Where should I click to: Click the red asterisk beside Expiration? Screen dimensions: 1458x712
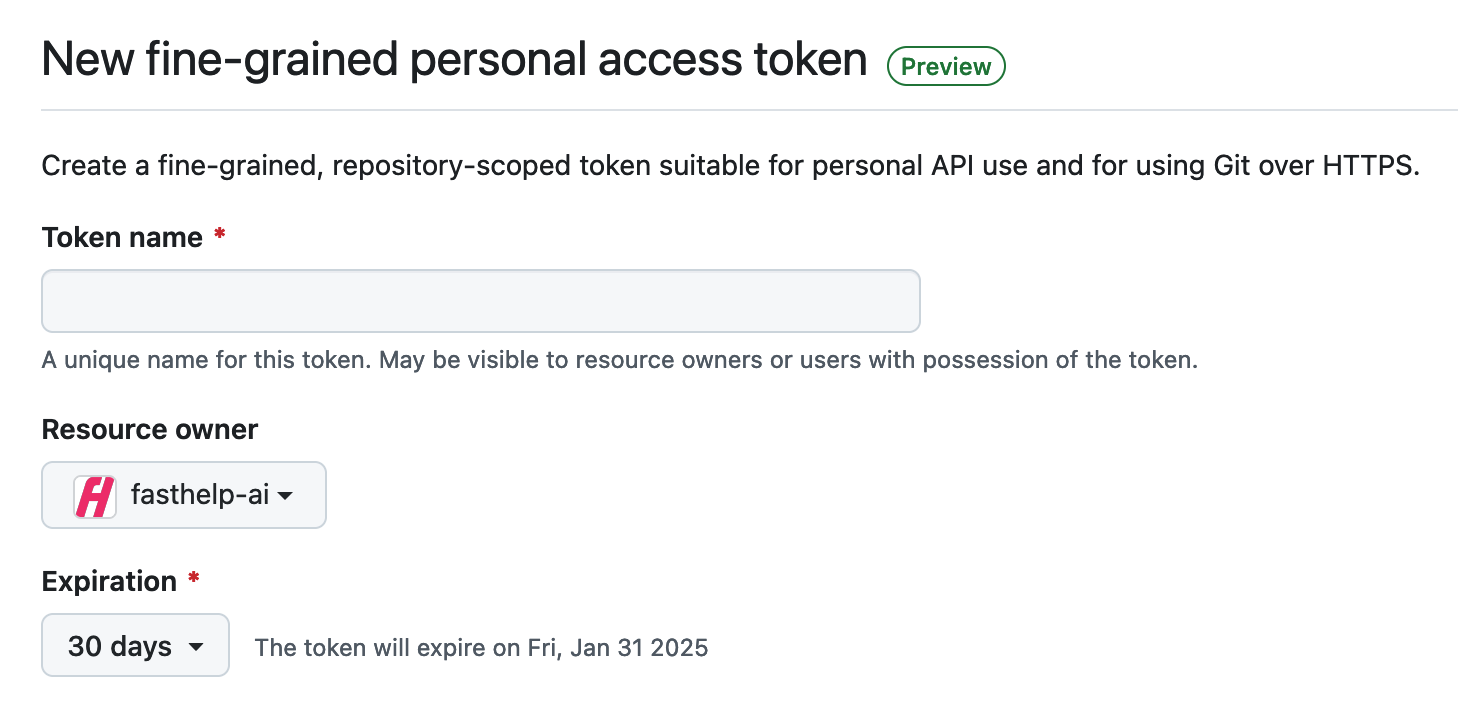click(194, 580)
